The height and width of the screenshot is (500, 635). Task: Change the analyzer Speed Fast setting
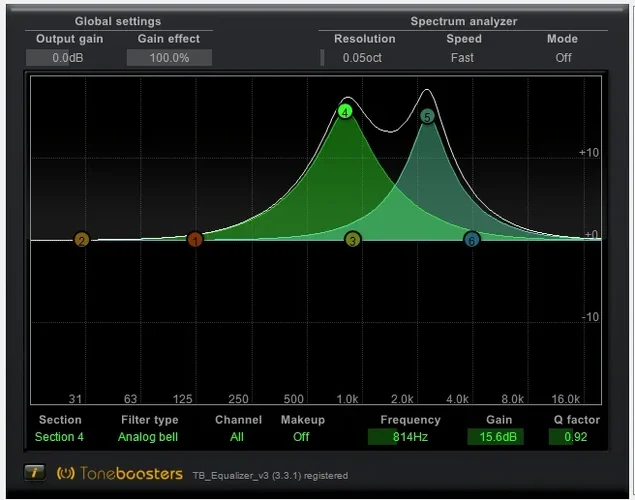tap(462, 58)
